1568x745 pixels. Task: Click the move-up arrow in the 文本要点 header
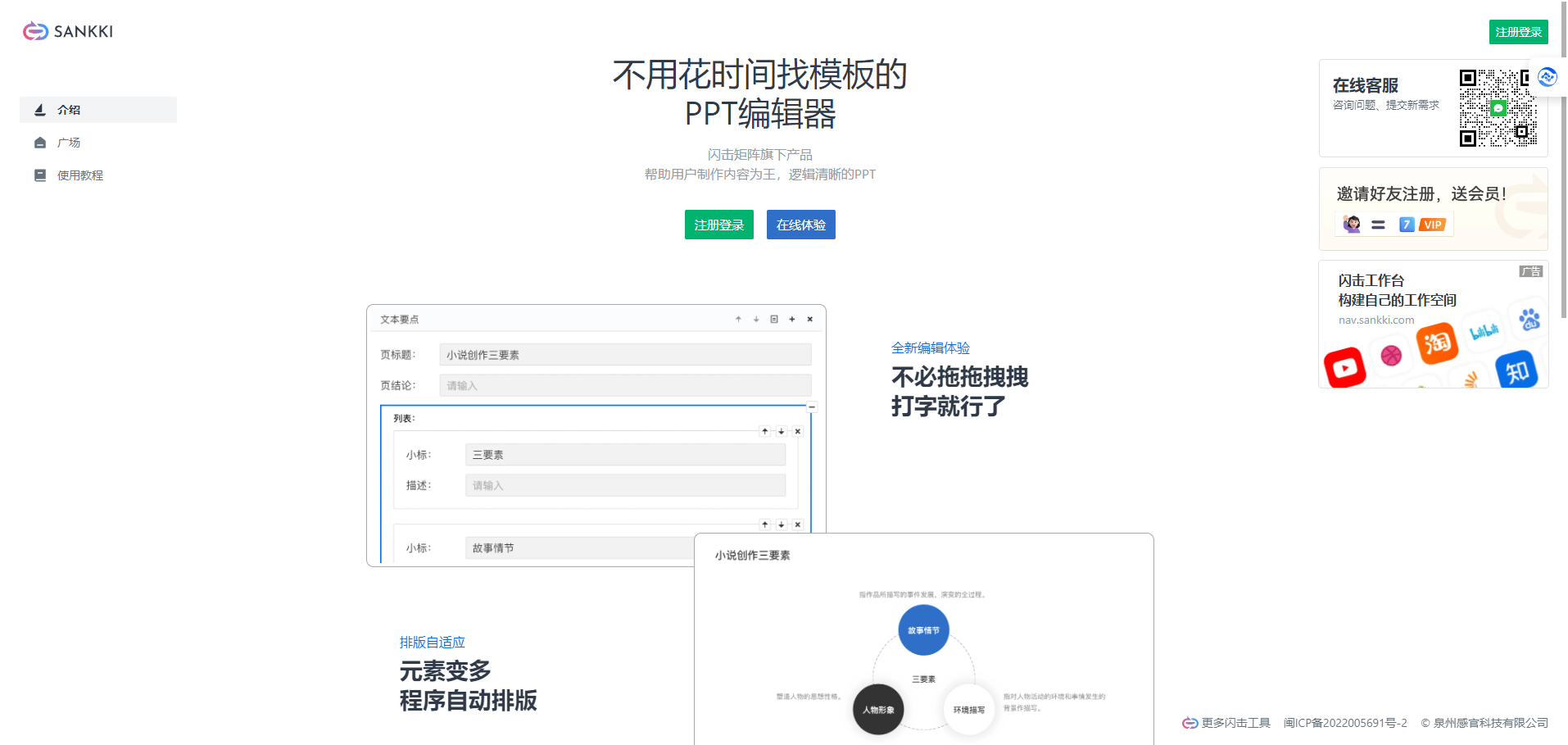click(x=737, y=319)
